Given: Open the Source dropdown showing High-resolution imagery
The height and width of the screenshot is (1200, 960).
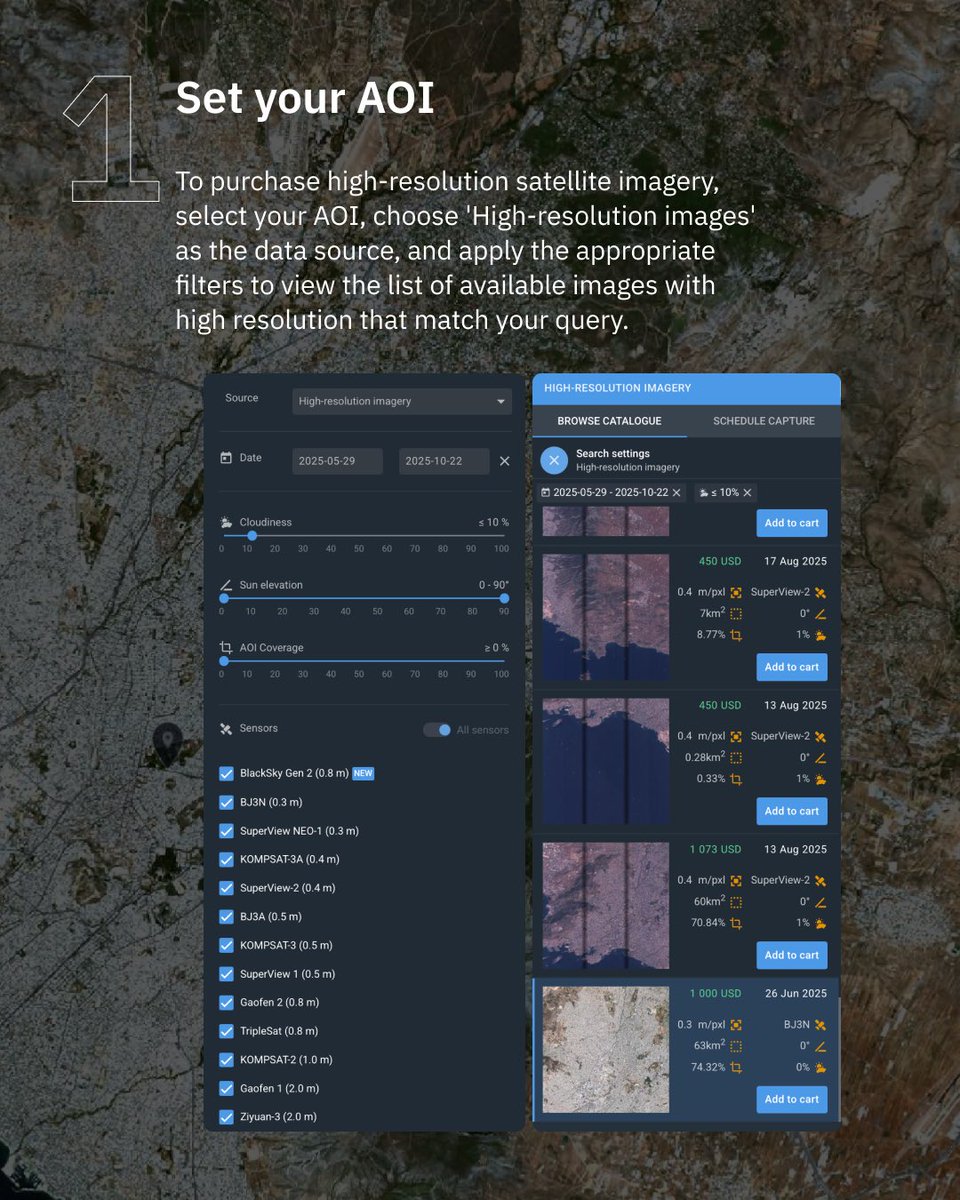Looking at the screenshot, I should click(x=402, y=401).
